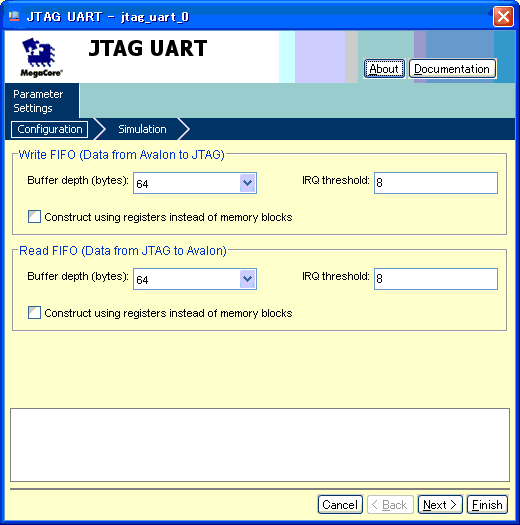
Task: Open Write FIFO buffer depth combo box
Action: click(x=195, y=183)
